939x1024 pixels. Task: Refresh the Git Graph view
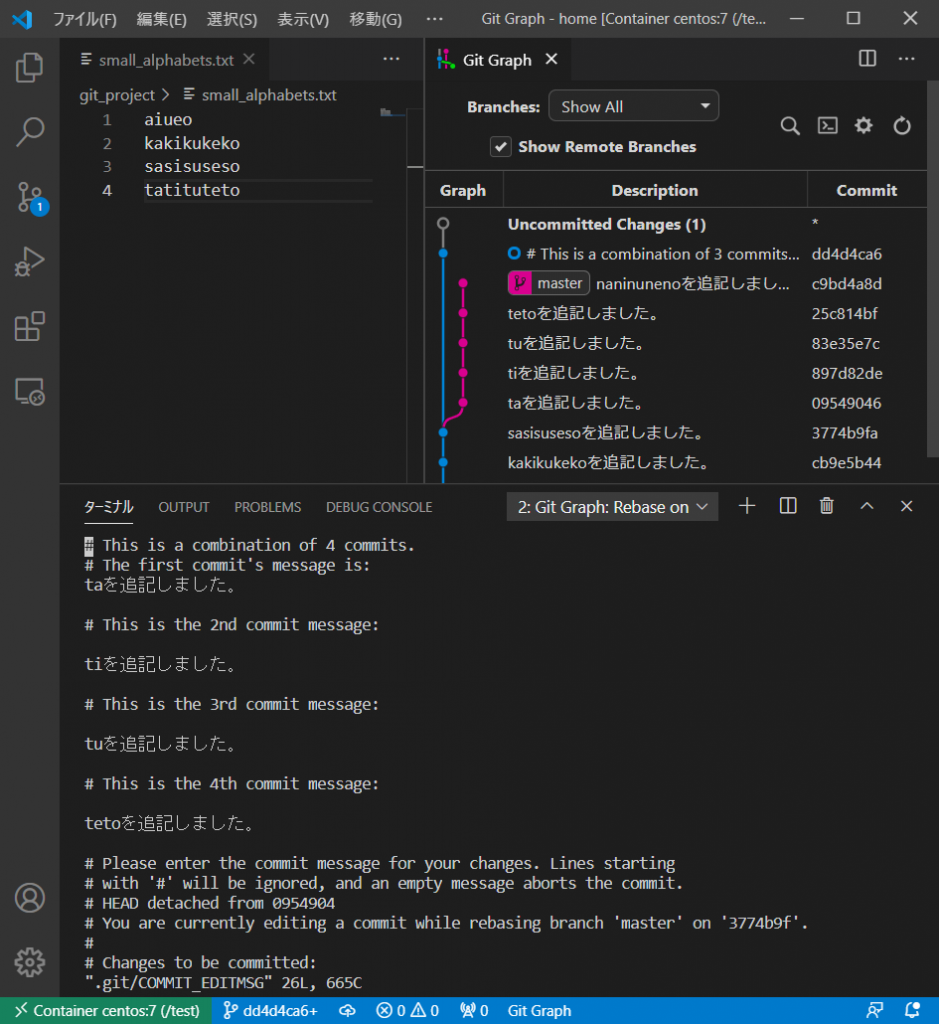point(901,126)
